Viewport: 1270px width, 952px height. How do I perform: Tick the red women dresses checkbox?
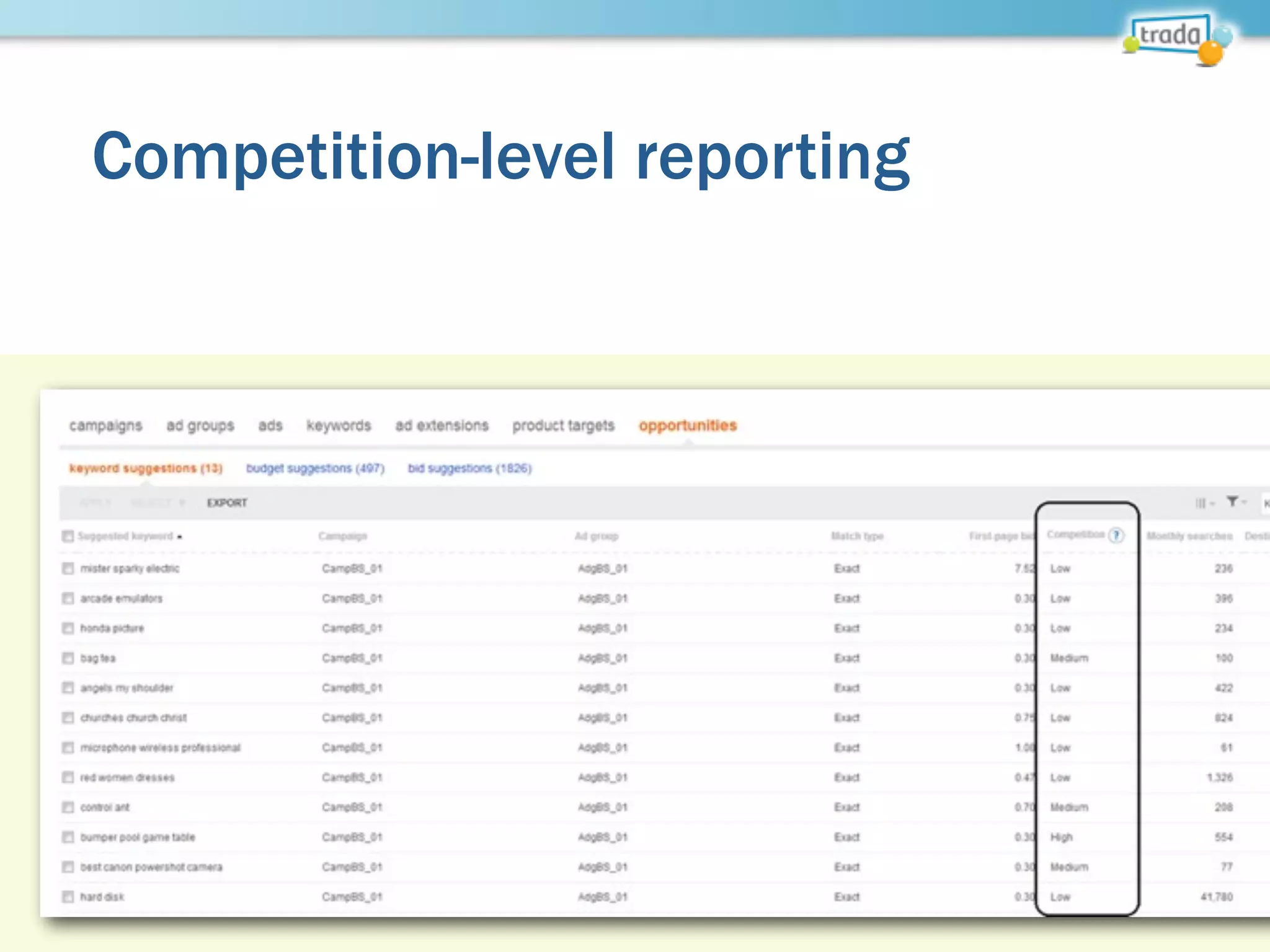(68, 777)
